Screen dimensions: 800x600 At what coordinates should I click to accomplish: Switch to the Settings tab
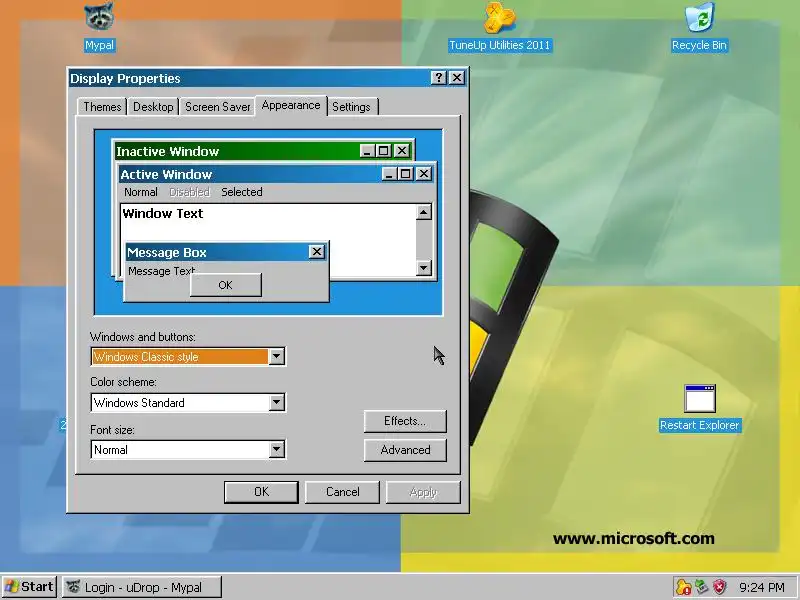click(x=352, y=107)
